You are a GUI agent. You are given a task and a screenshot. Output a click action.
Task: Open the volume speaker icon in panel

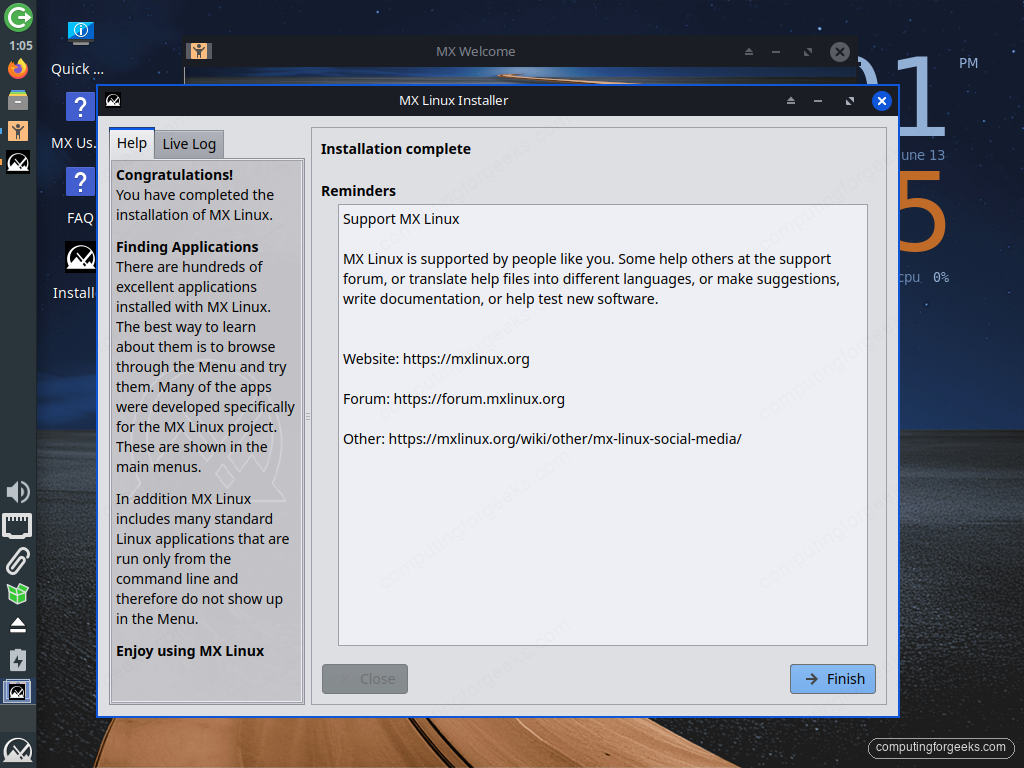pyautogui.click(x=18, y=492)
